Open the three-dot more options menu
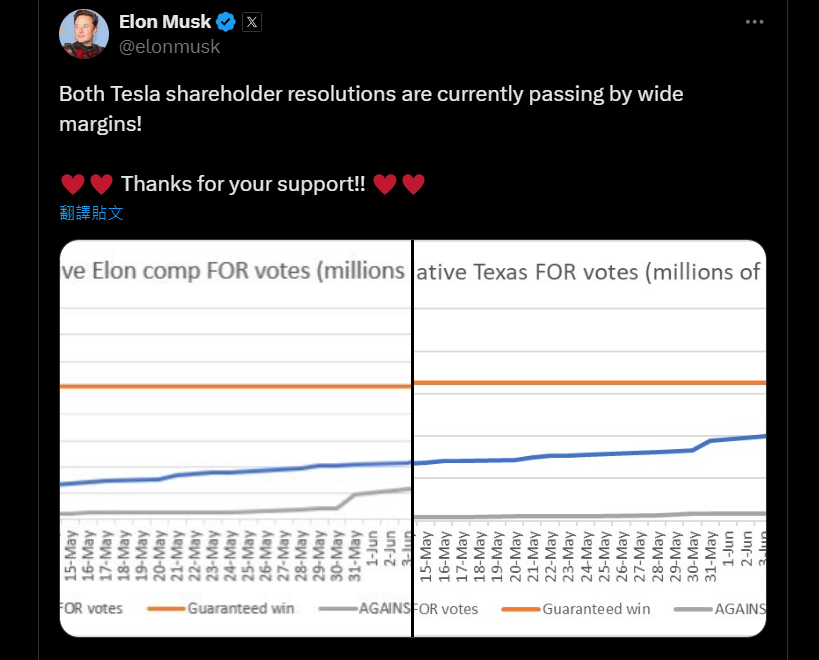 [x=758, y=22]
